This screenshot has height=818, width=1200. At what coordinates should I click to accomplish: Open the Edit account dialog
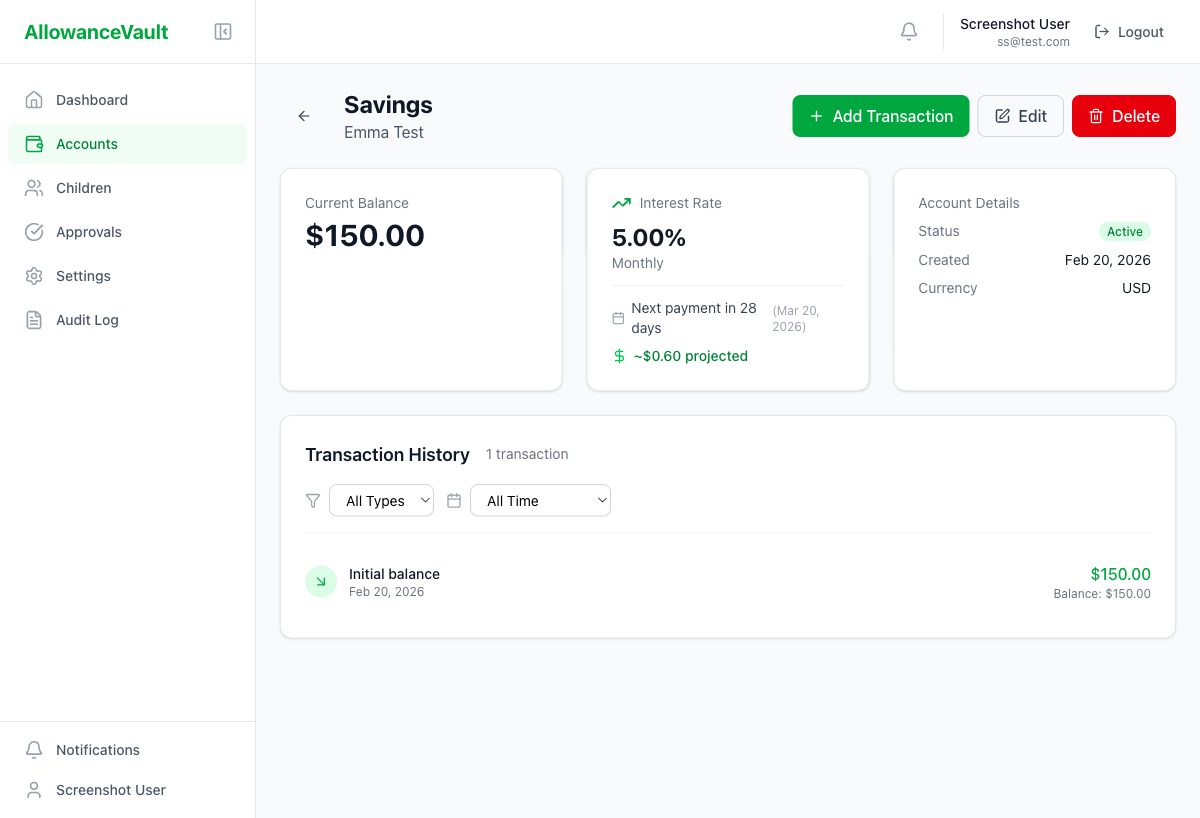(x=1020, y=116)
